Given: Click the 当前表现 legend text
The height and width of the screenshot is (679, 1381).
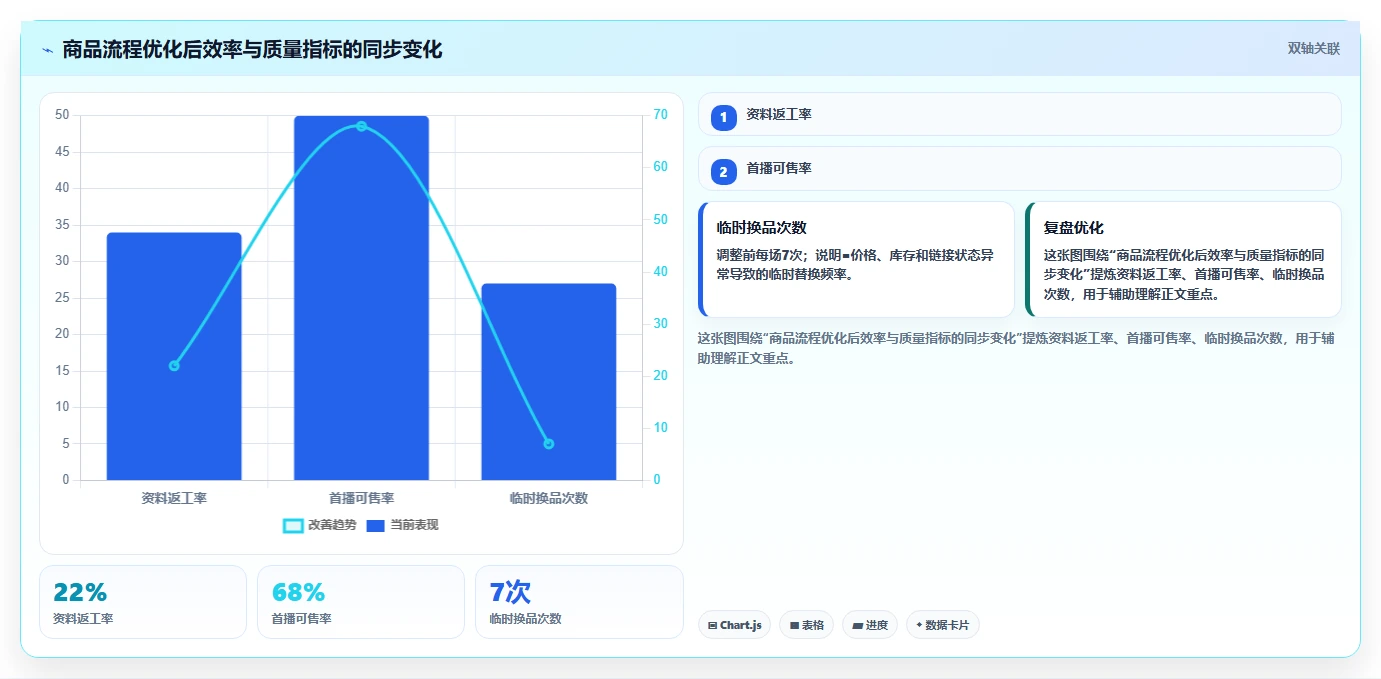Looking at the screenshot, I should tap(414, 525).
